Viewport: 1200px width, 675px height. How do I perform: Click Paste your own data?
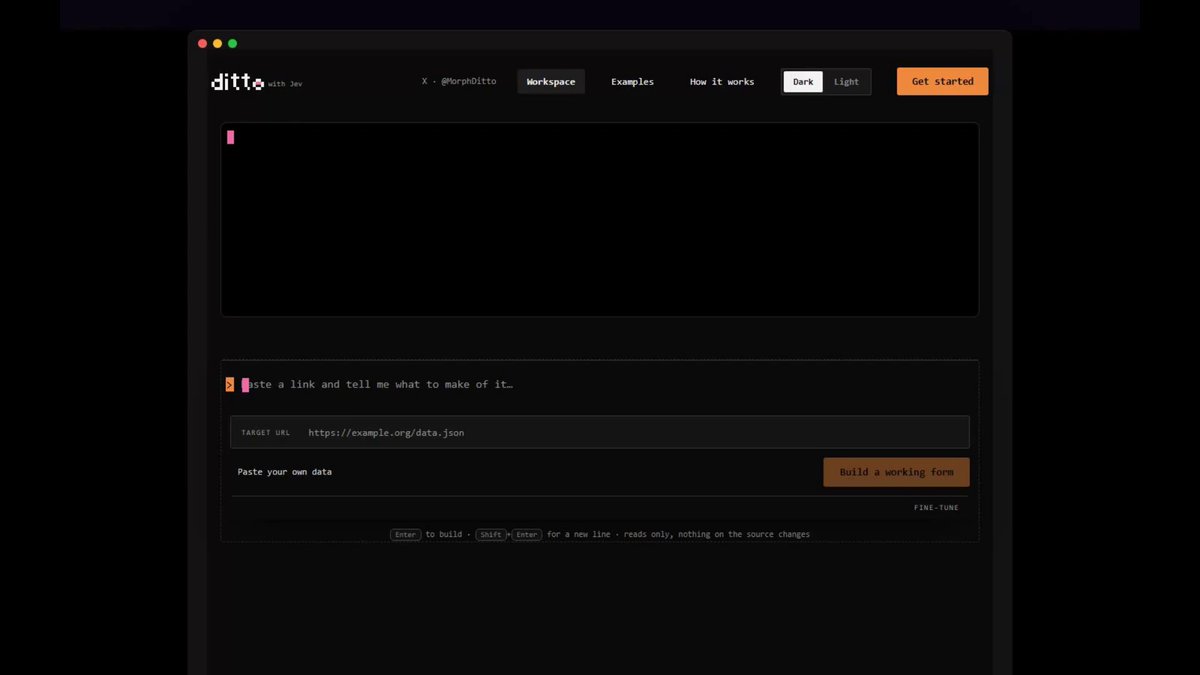point(285,472)
